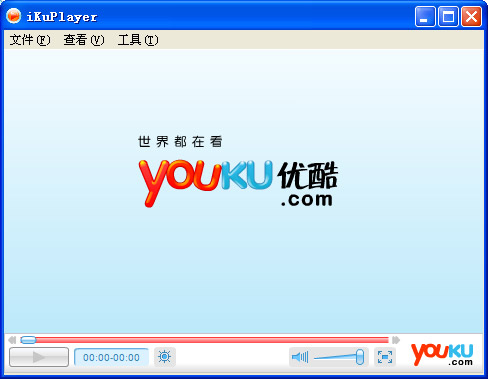Click the iKuPlayer title bar app icon
The width and height of the screenshot is (488, 379).
point(14,16)
